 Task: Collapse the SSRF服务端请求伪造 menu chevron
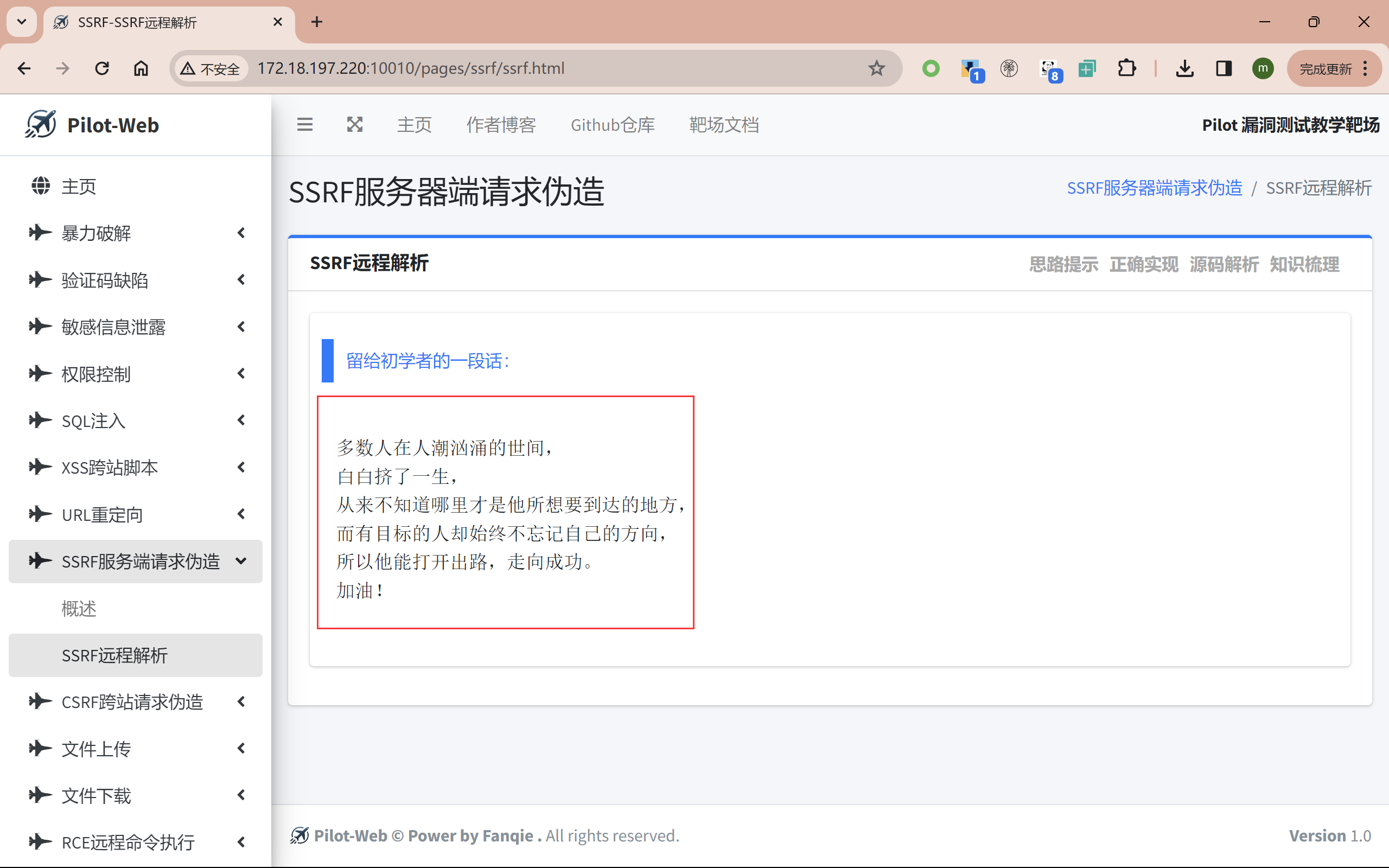pyautogui.click(x=241, y=561)
